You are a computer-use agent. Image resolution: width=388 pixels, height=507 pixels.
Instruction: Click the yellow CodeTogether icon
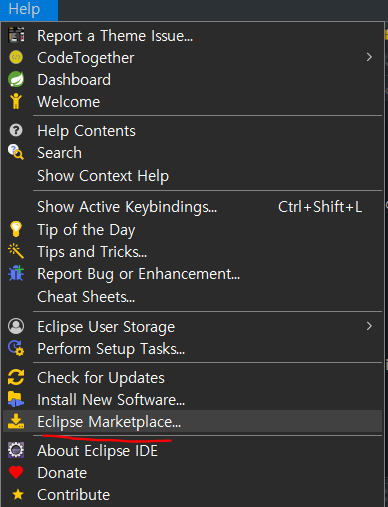(x=16, y=57)
